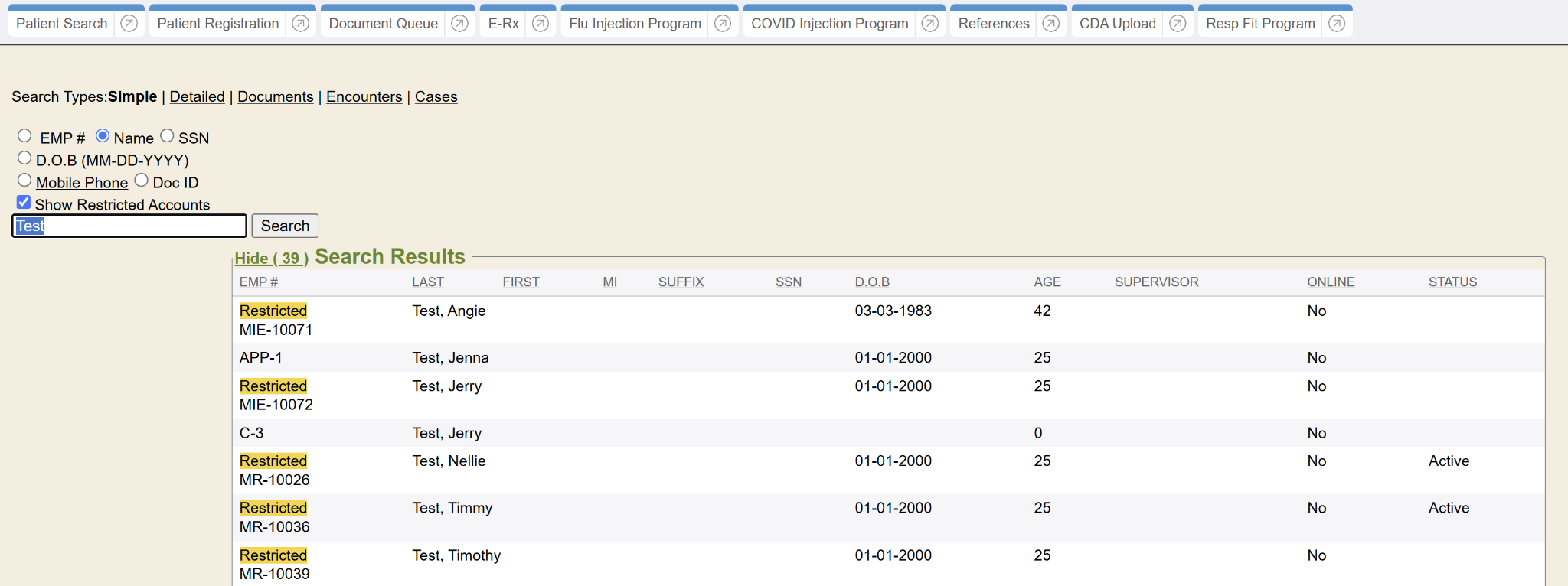Open the Document Queue tab
Screen dimensions: 1568x586
383,24
